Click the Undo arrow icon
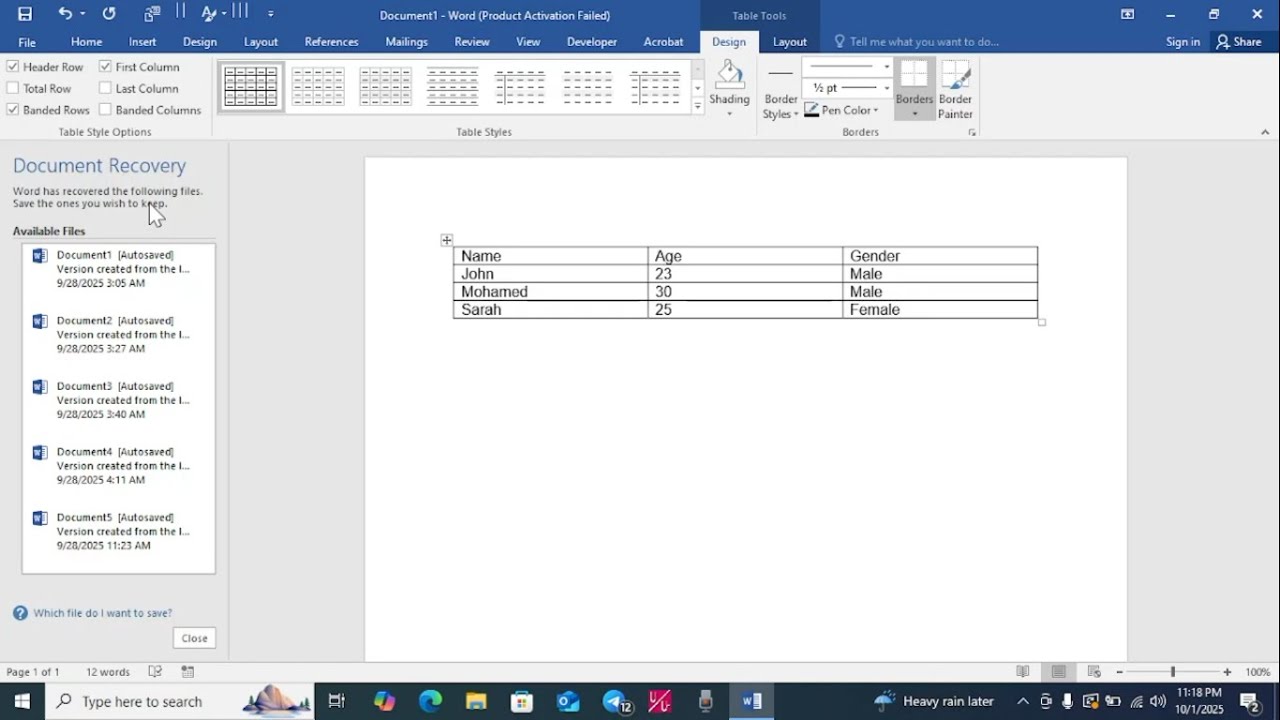The width and height of the screenshot is (1280, 720). pos(65,14)
